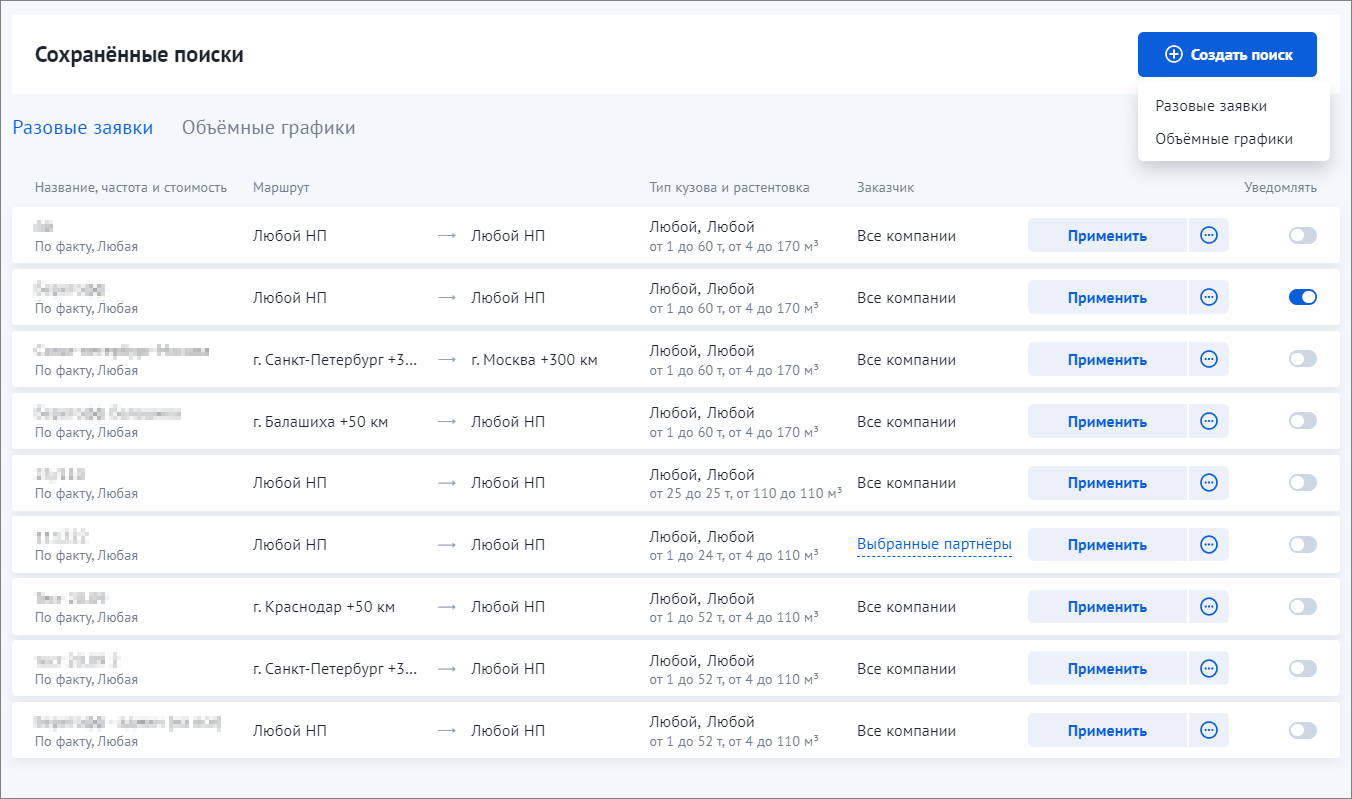Viewport: 1352px width, 799px height.
Task: Apply the search with Выбранные партнёры customer
Action: [x=1107, y=545]
